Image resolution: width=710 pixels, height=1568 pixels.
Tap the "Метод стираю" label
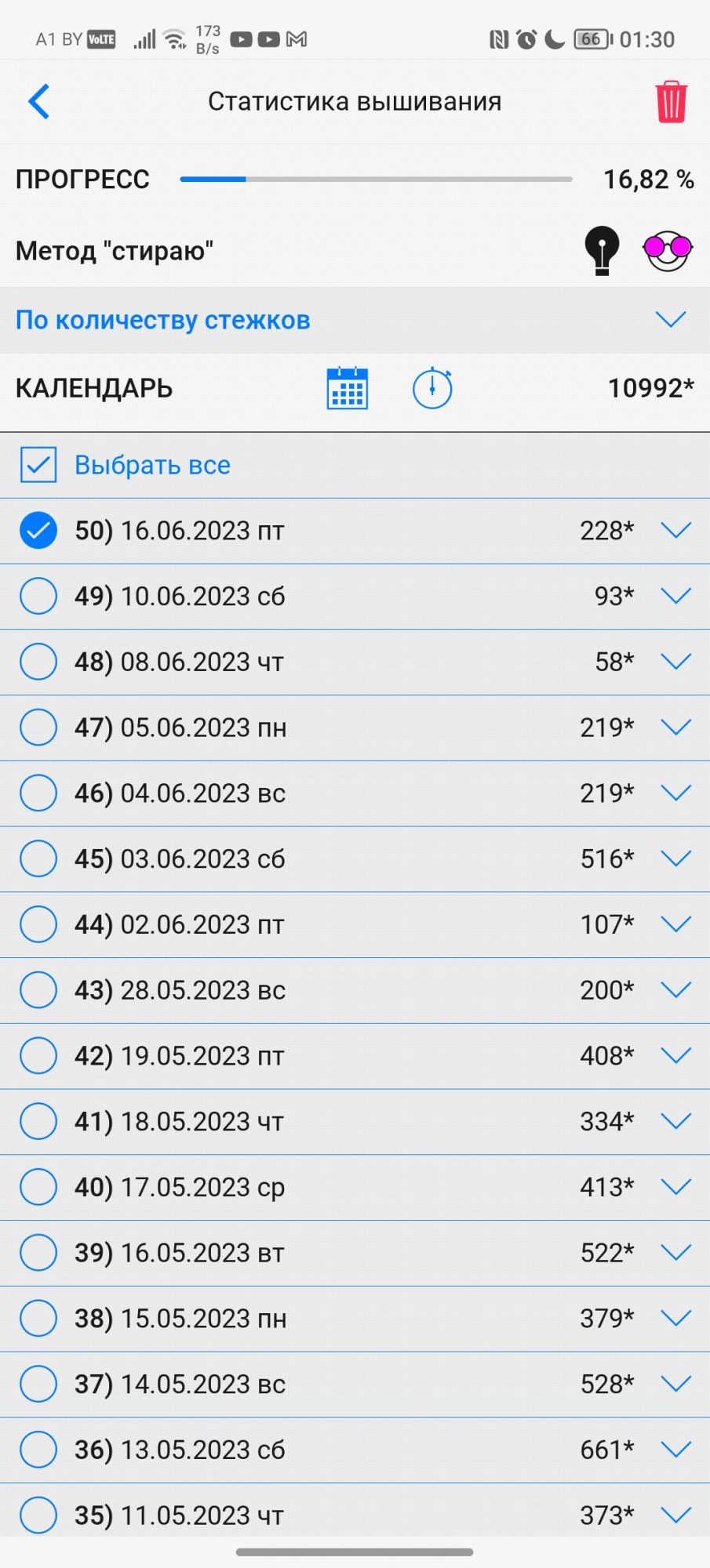coord(115,251)
